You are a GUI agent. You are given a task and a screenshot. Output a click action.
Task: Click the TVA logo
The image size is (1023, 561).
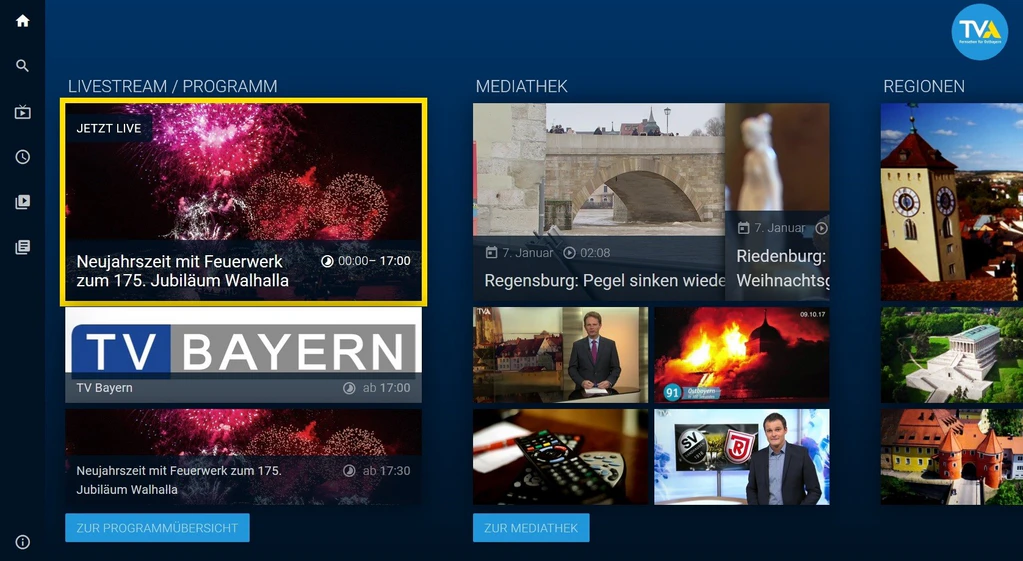(x=979, y=31)
